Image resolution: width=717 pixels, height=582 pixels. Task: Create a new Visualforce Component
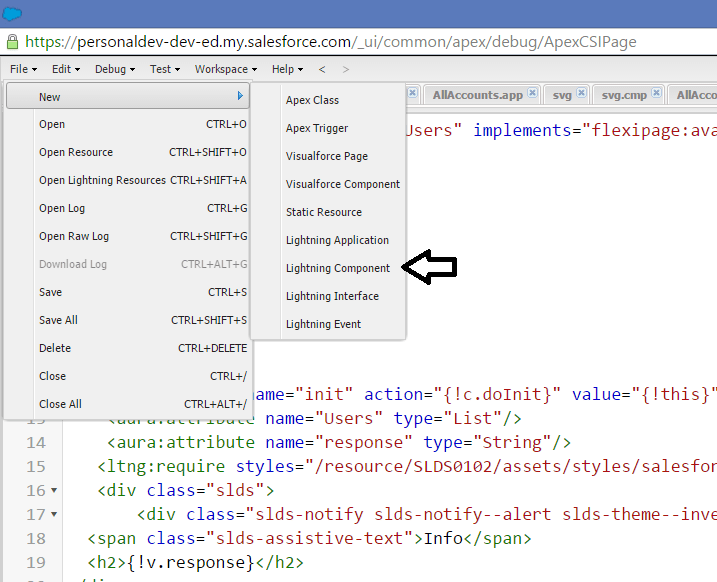[328, 184]
